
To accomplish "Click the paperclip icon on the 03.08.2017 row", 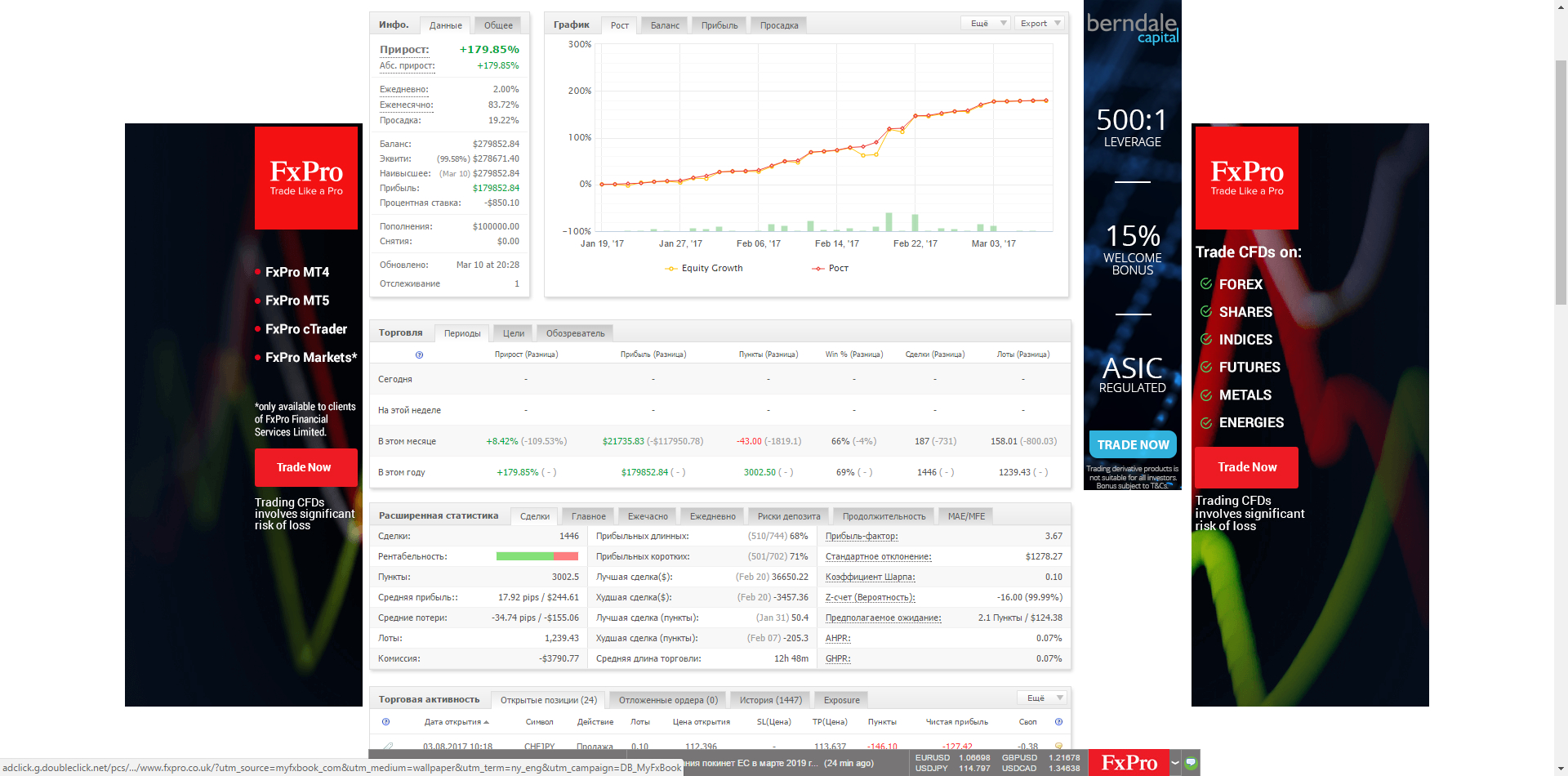I will [388, 747].
